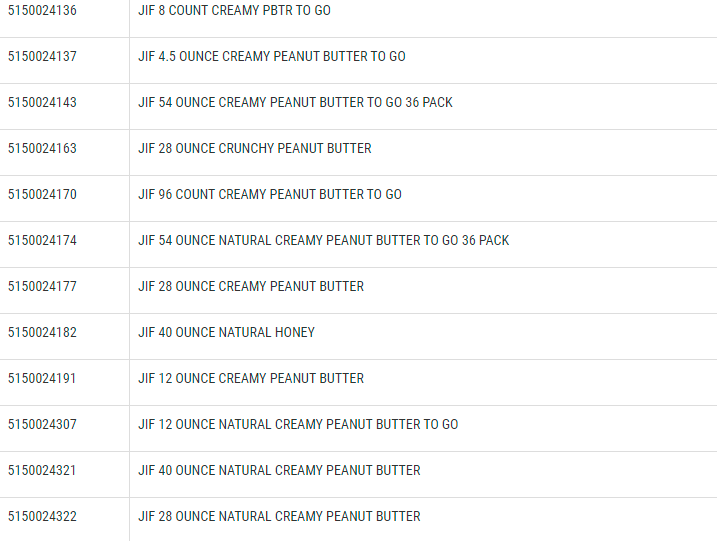Viewport: 717px width, 541px height.
Task: Select JIF 54 Ounce Natural Creamy 36 Pack
Action: point(323,240)
